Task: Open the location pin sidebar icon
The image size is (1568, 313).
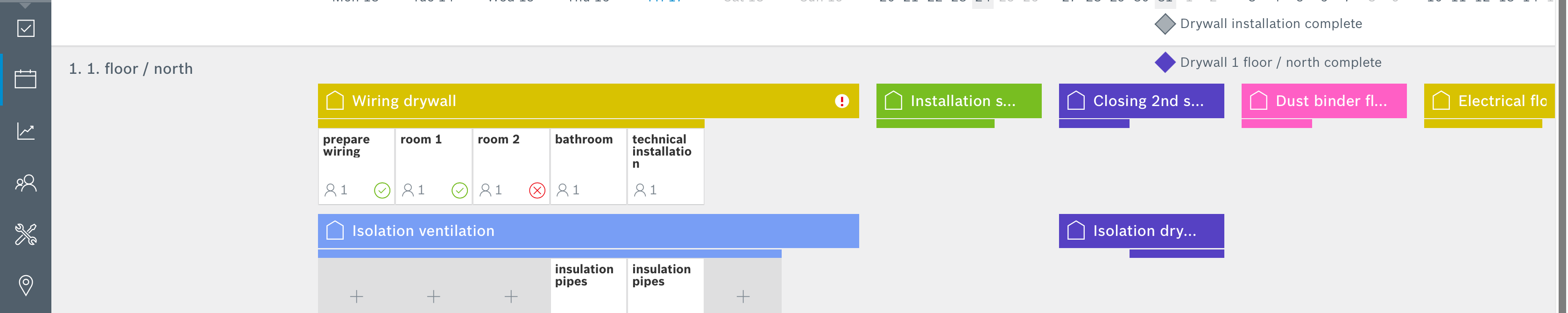Action: 26,285
